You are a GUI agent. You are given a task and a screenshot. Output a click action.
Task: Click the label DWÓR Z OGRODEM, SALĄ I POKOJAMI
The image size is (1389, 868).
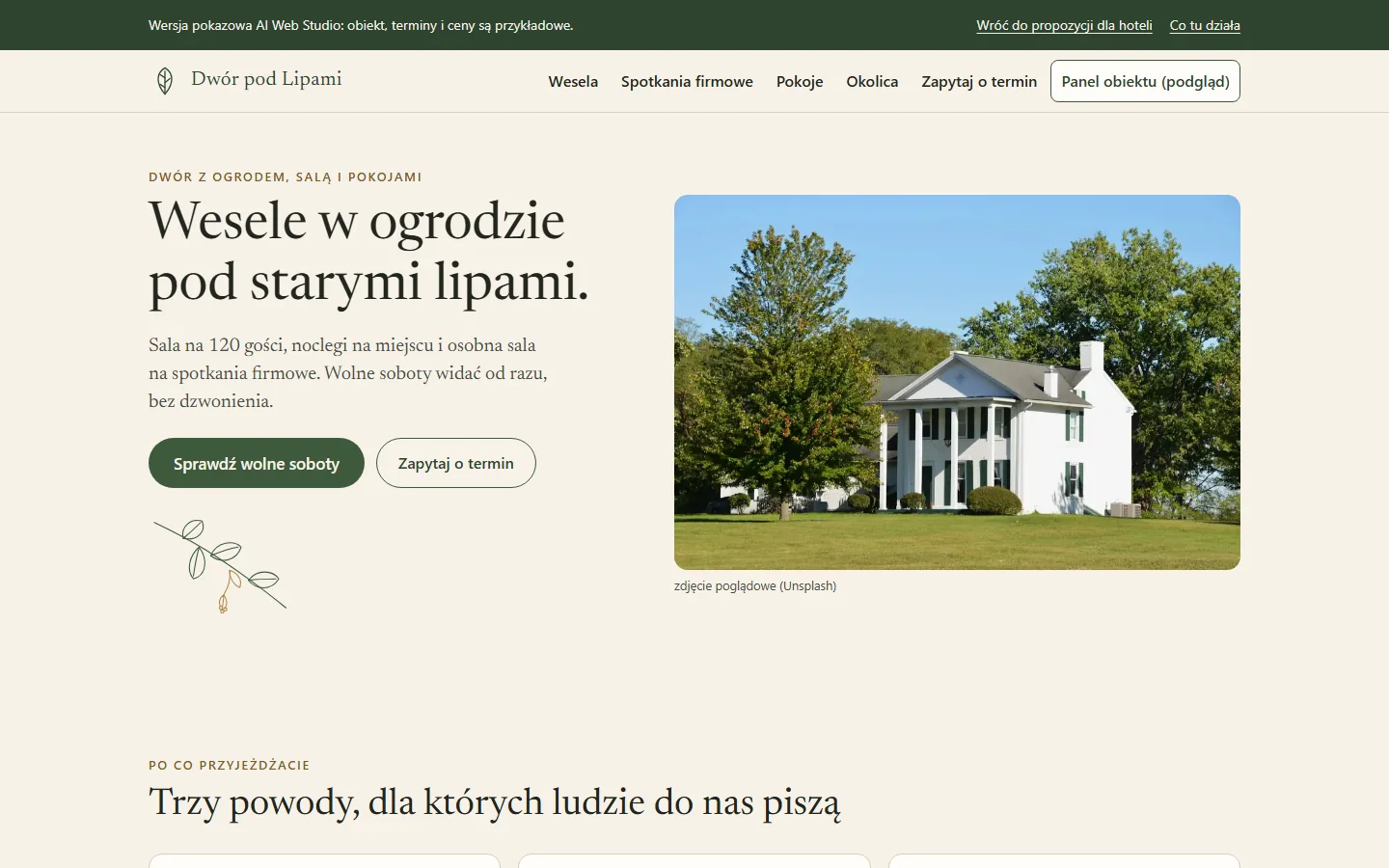[x=286, y=176]
